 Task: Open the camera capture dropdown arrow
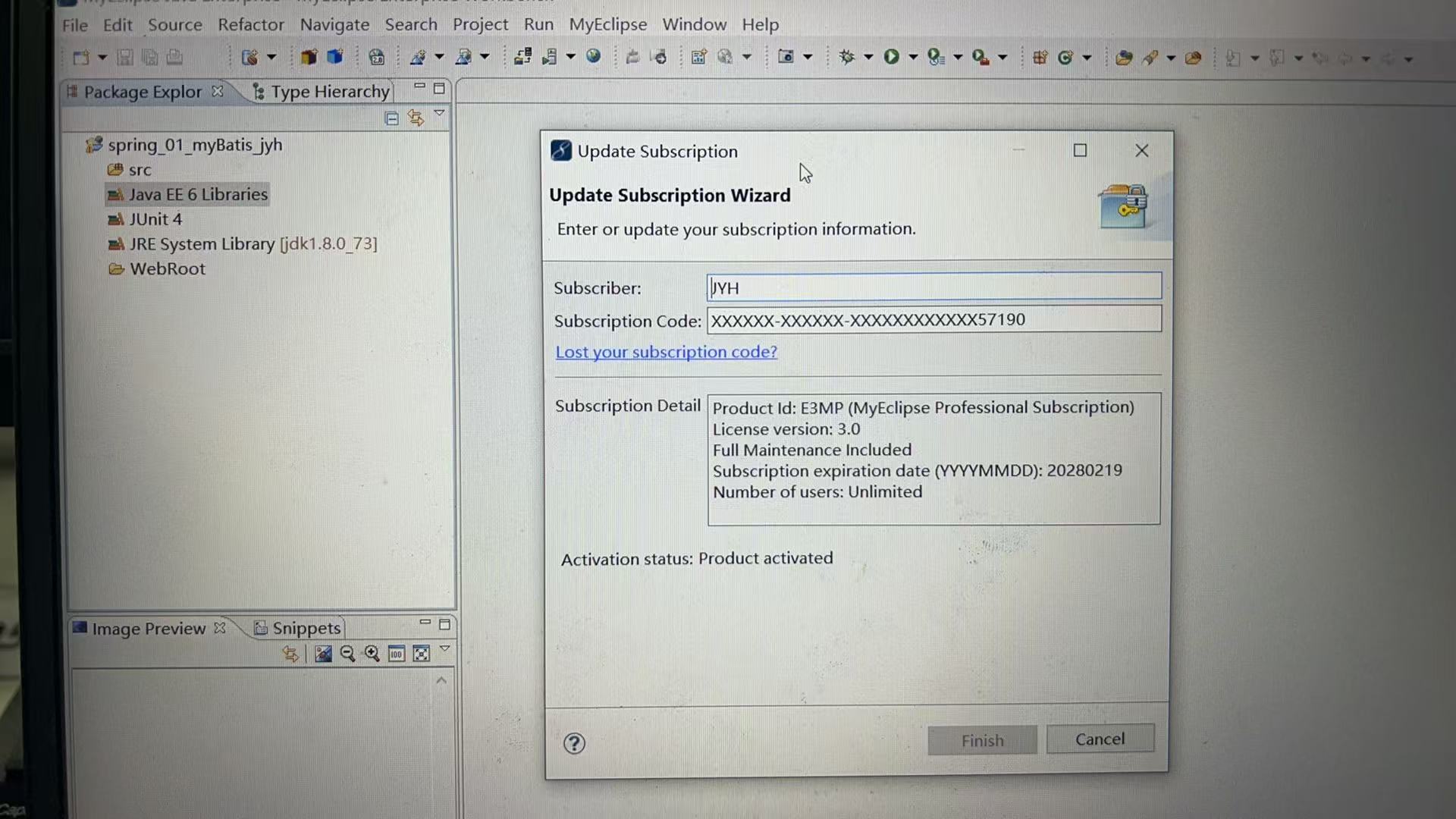click(808, 58)
